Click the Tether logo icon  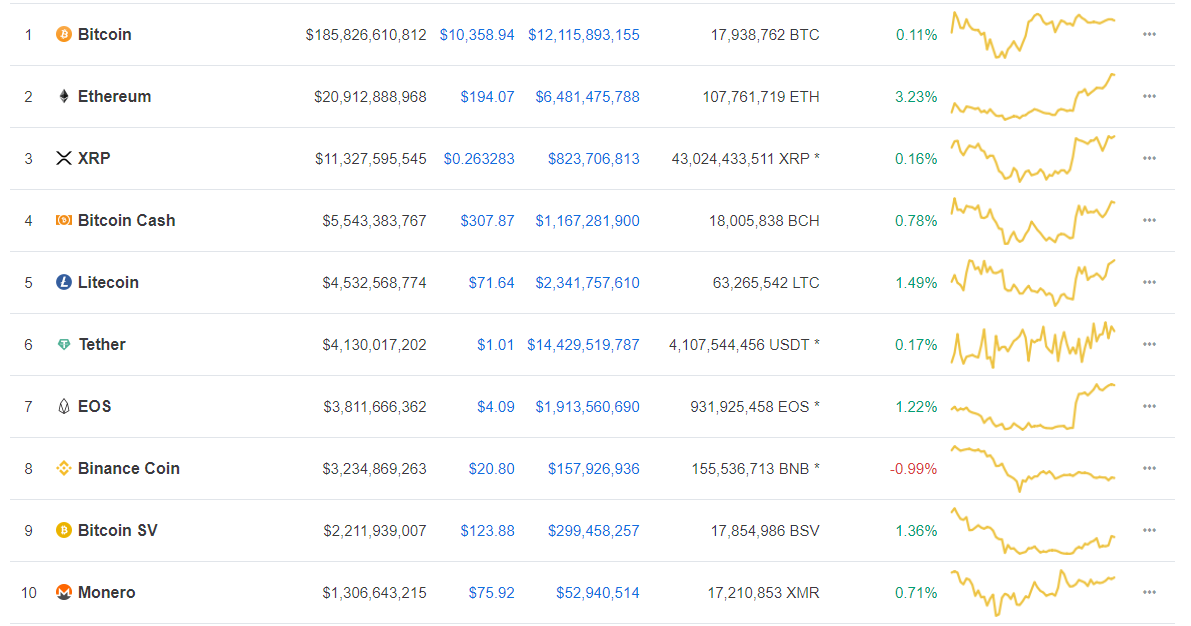point(64,344)
